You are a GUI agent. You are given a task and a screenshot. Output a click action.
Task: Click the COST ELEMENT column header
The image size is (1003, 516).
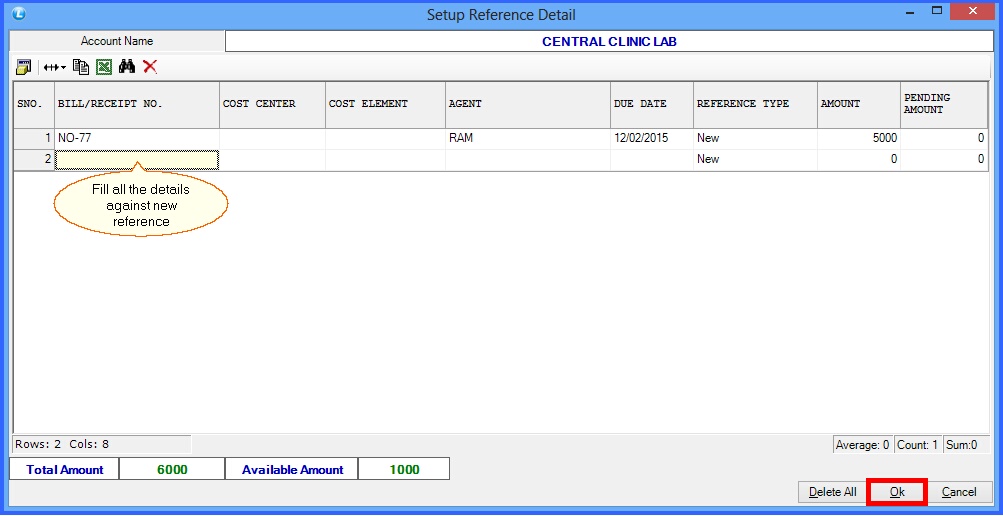[x=386, y=104]
